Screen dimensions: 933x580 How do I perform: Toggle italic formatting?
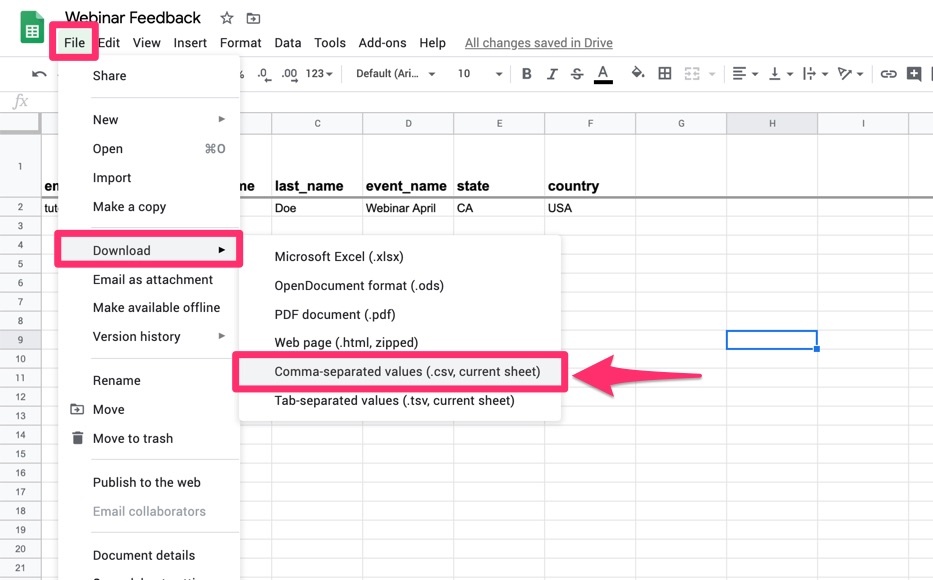pyautogui.click(x=552, y=74)
